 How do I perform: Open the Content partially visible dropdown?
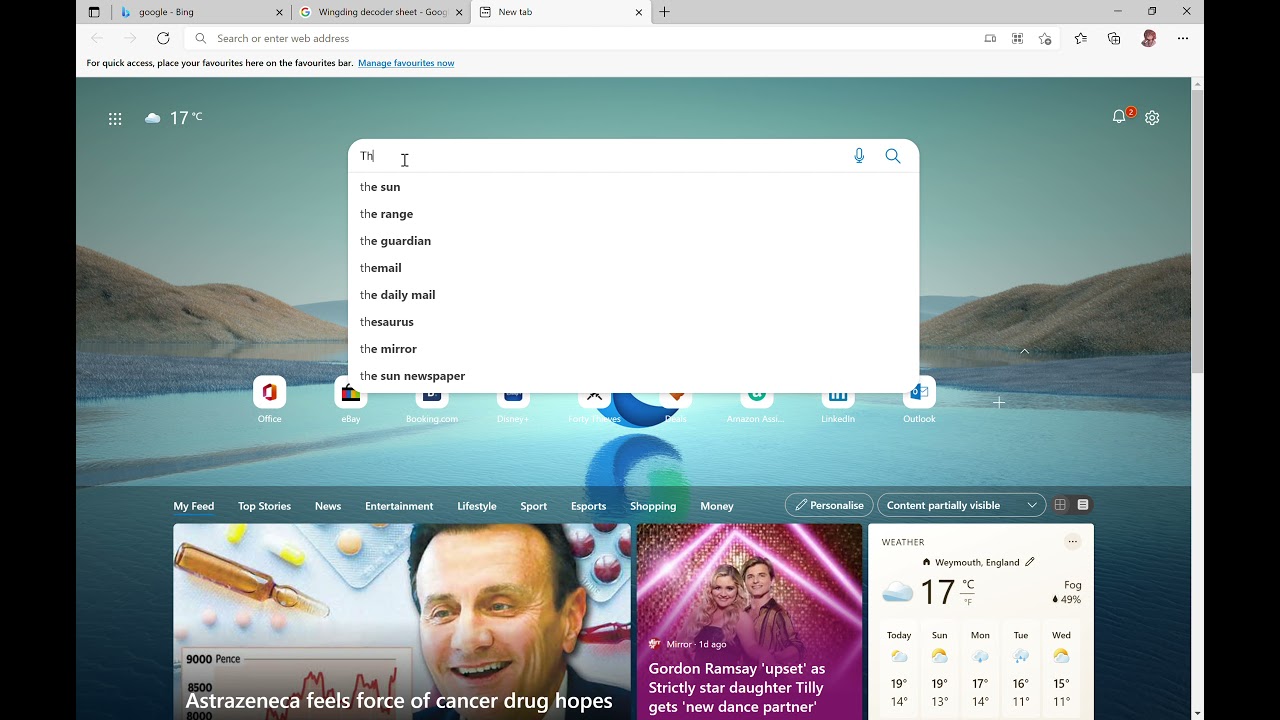(961, 505)
